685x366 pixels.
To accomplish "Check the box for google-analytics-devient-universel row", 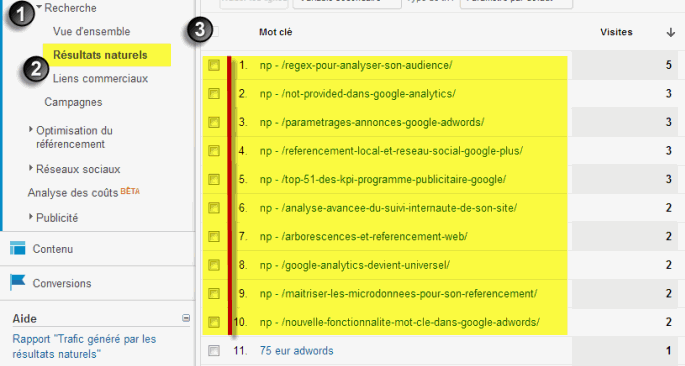I will tap(214, 265).
